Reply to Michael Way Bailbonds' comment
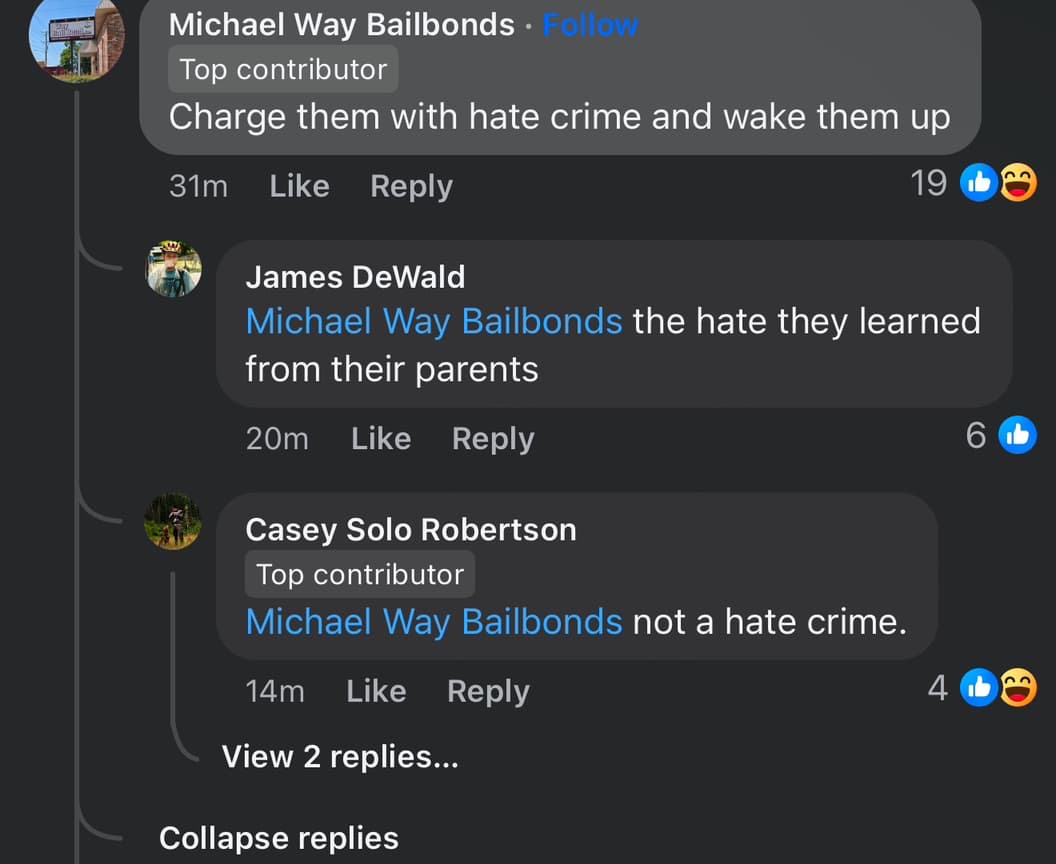1056x864 pixels. pos(411,187)
